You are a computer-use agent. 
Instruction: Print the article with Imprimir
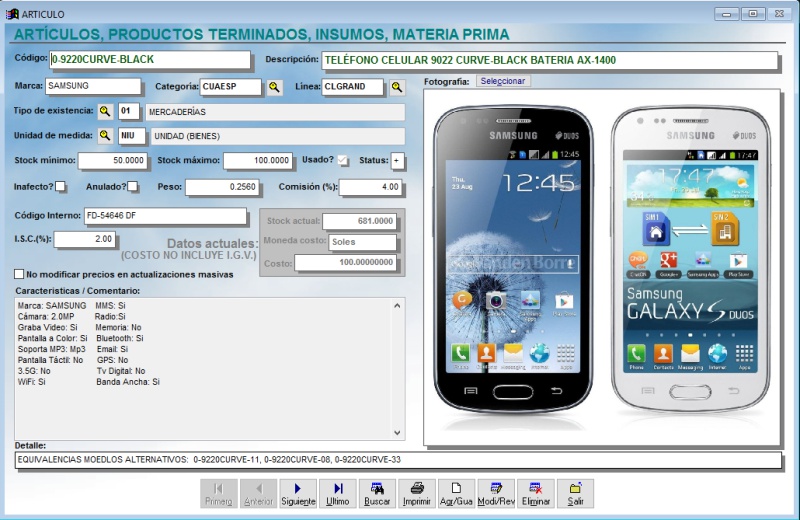click(x=417, y=493)
